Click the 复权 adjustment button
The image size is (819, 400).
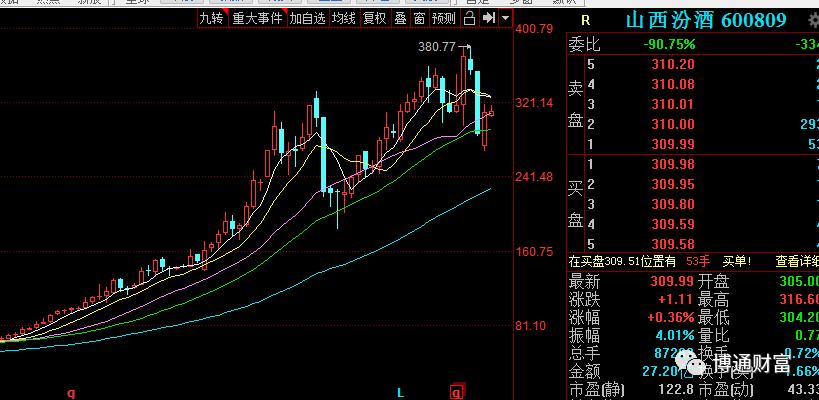(x=375, y=18)
